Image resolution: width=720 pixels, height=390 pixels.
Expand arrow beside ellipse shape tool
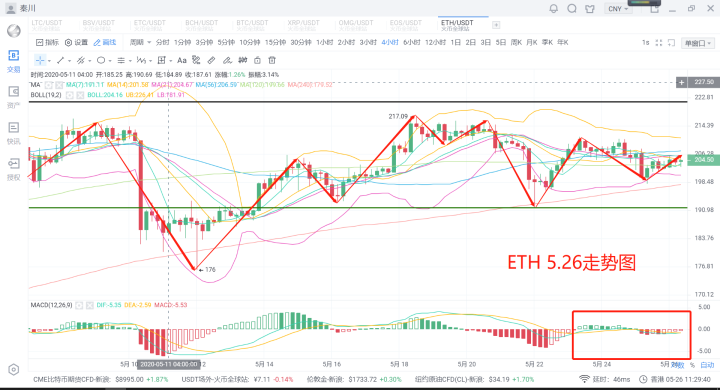pyautogui.click(x=110, y=61)
